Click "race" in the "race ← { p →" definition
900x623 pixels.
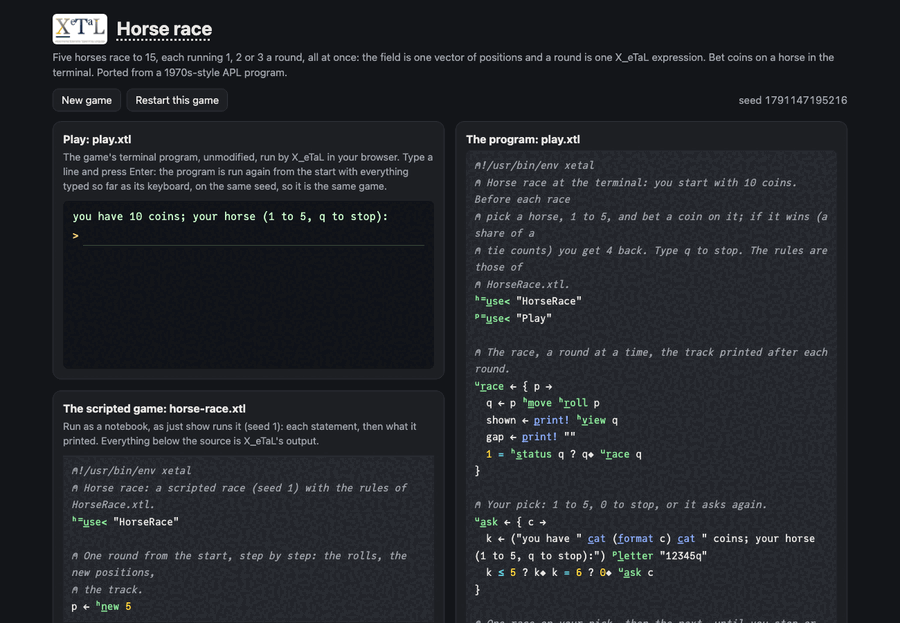[492, 386]
